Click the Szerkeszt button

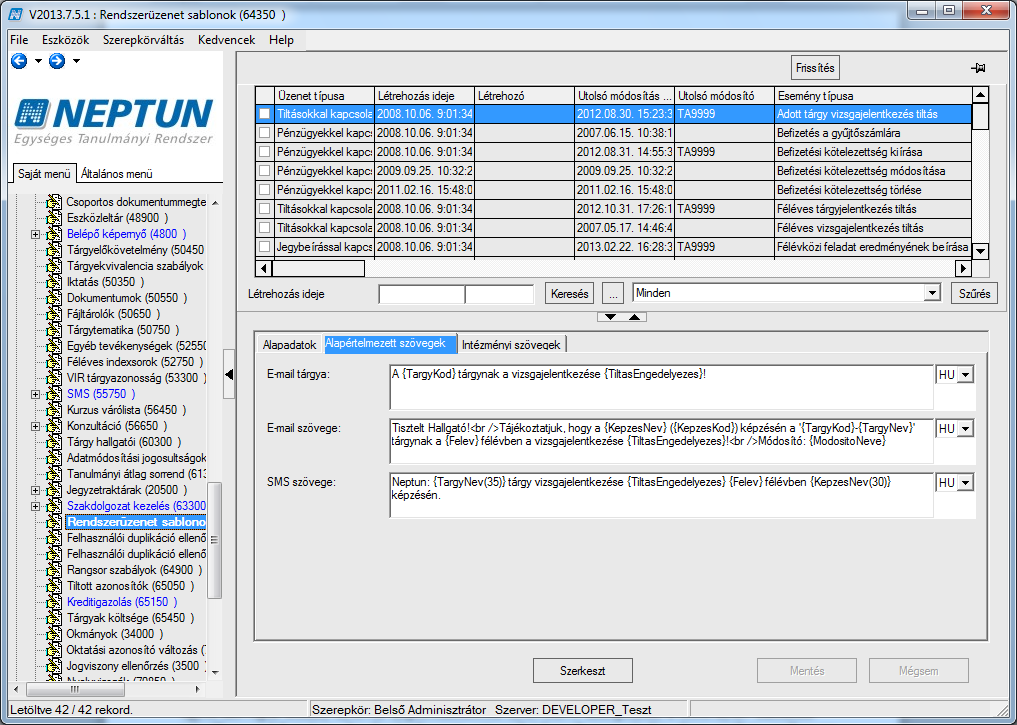click(x=582, y=671)
